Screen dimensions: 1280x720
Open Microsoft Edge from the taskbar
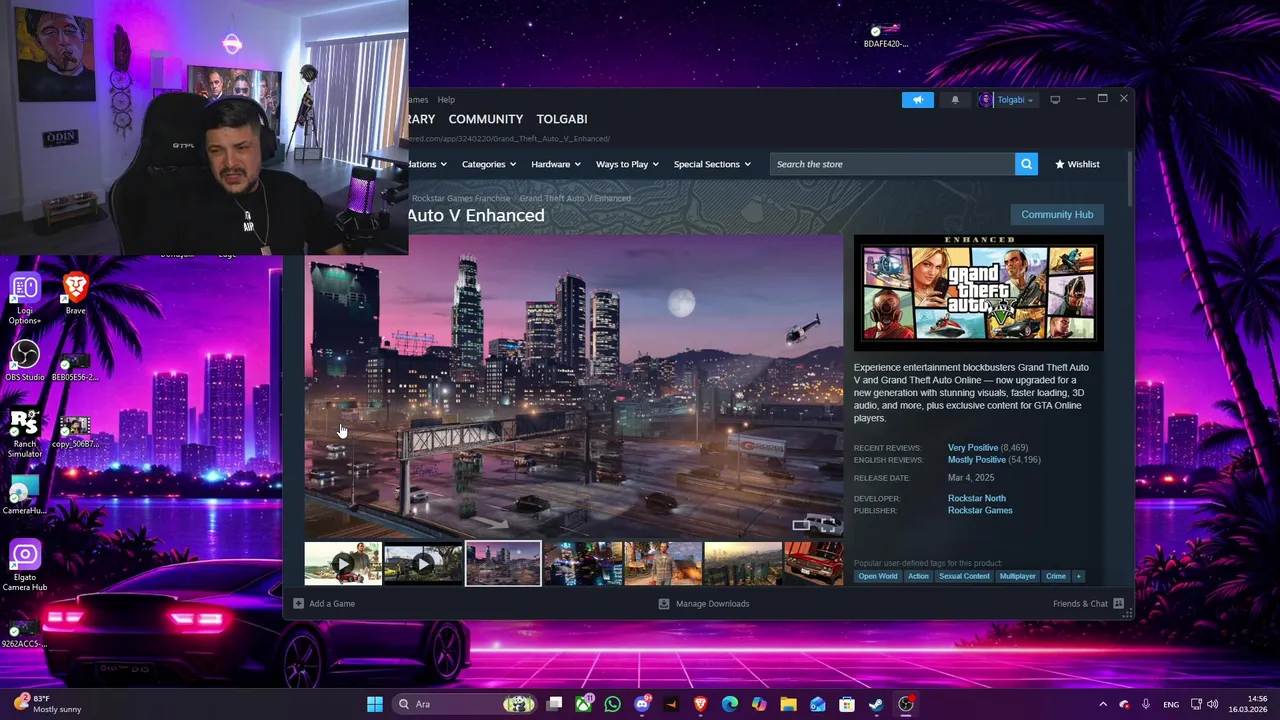click(730, 704)
